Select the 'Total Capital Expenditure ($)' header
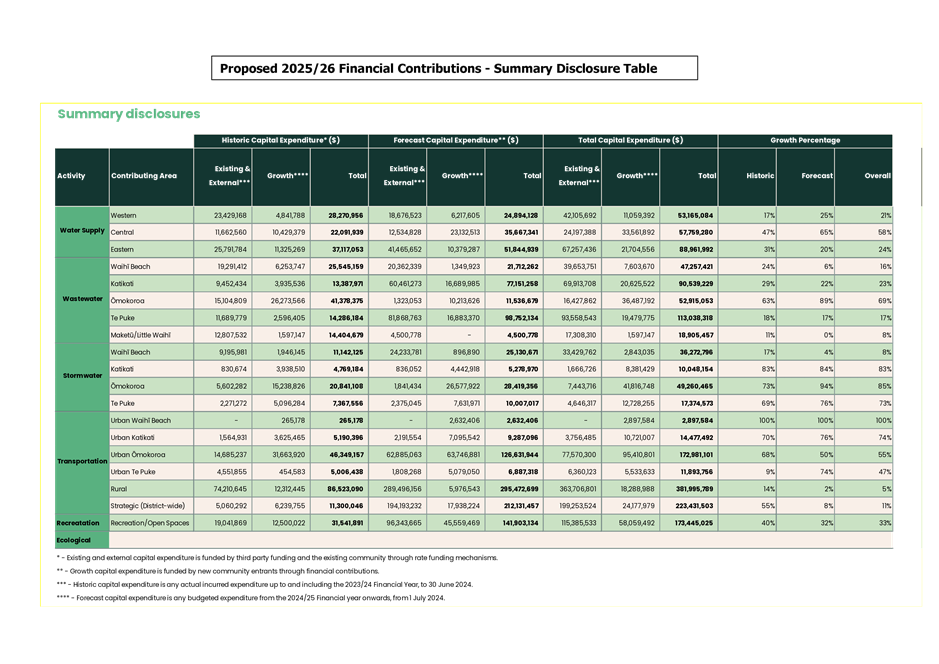The image size is (939, 664). pyautogui.click(x=630, y=141)
